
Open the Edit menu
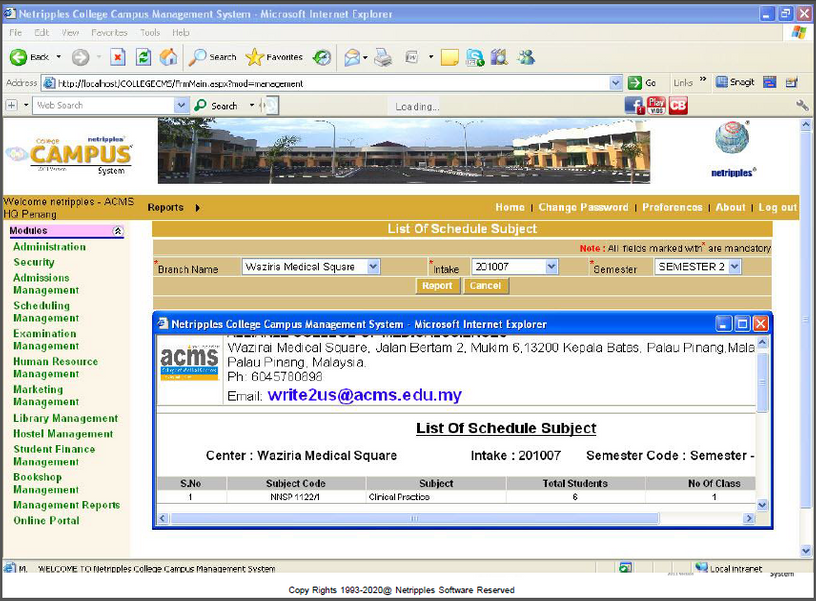point(42,33)
